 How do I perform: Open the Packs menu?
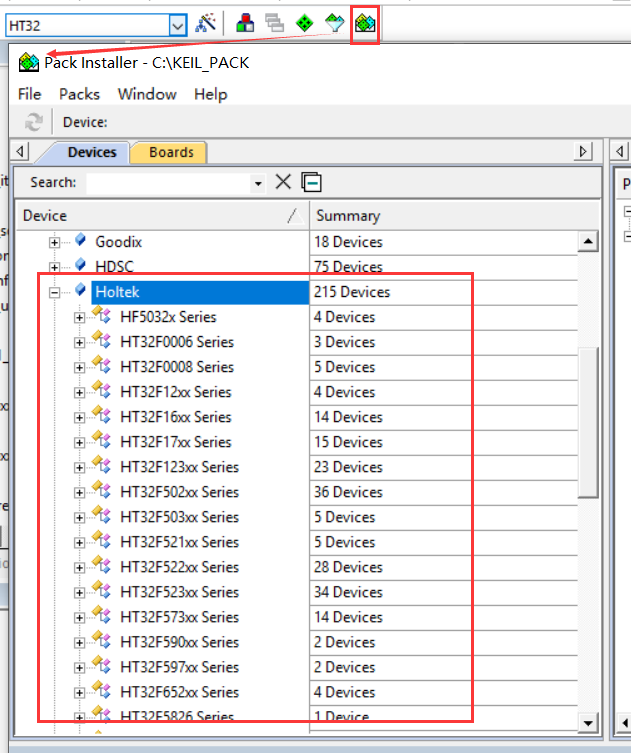pos(79,94)
